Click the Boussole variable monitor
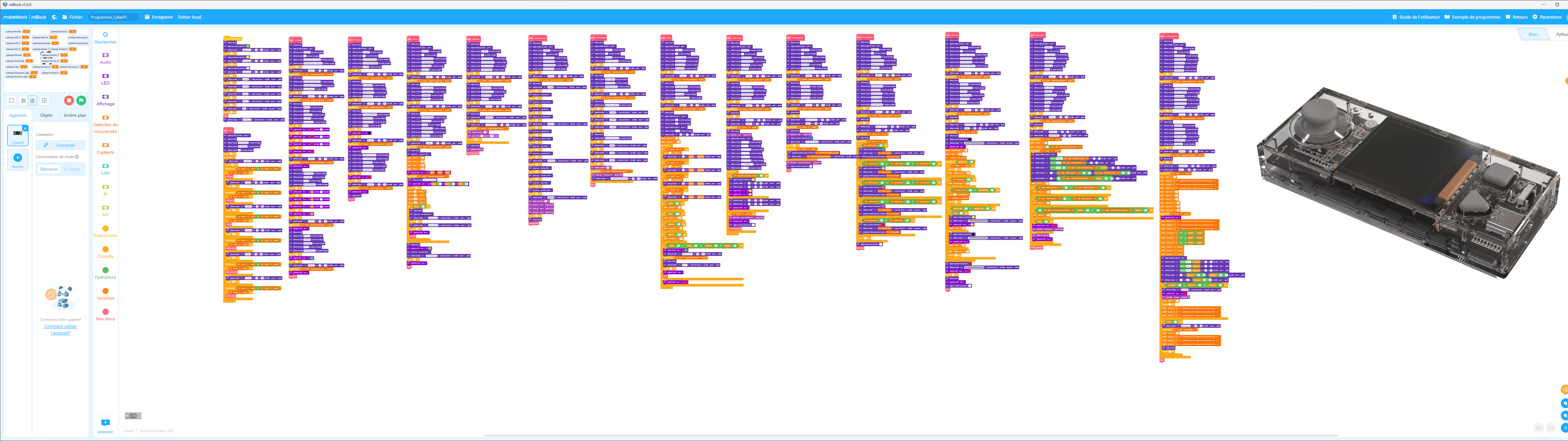Viewport: 1568px width, 441px height. [x=46, y=43]
